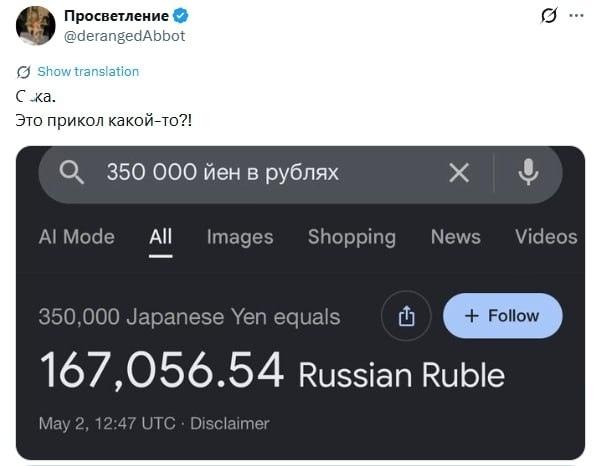Click the magnifier search icon
Image resolution: width=600 pixels, height=466 pixels.
click(x=72, y=172)
